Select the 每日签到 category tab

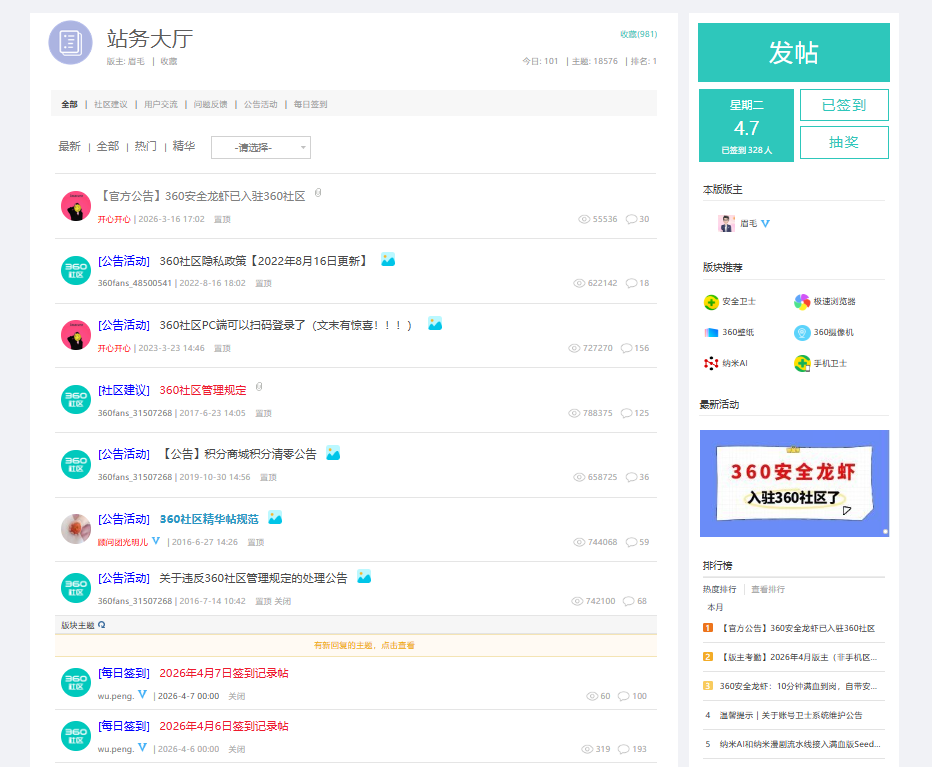tap(310, 104)
